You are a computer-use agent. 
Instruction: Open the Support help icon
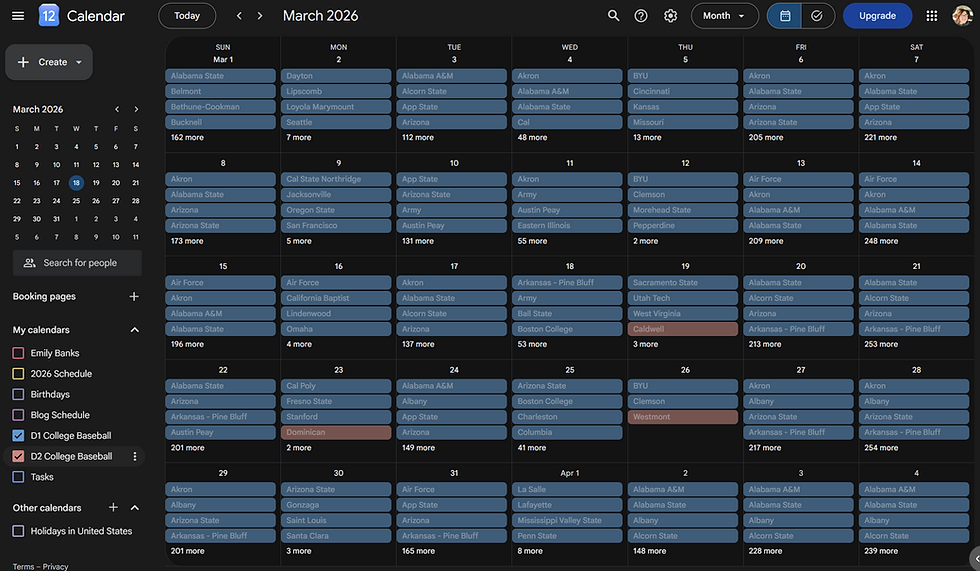pos(641,16)
